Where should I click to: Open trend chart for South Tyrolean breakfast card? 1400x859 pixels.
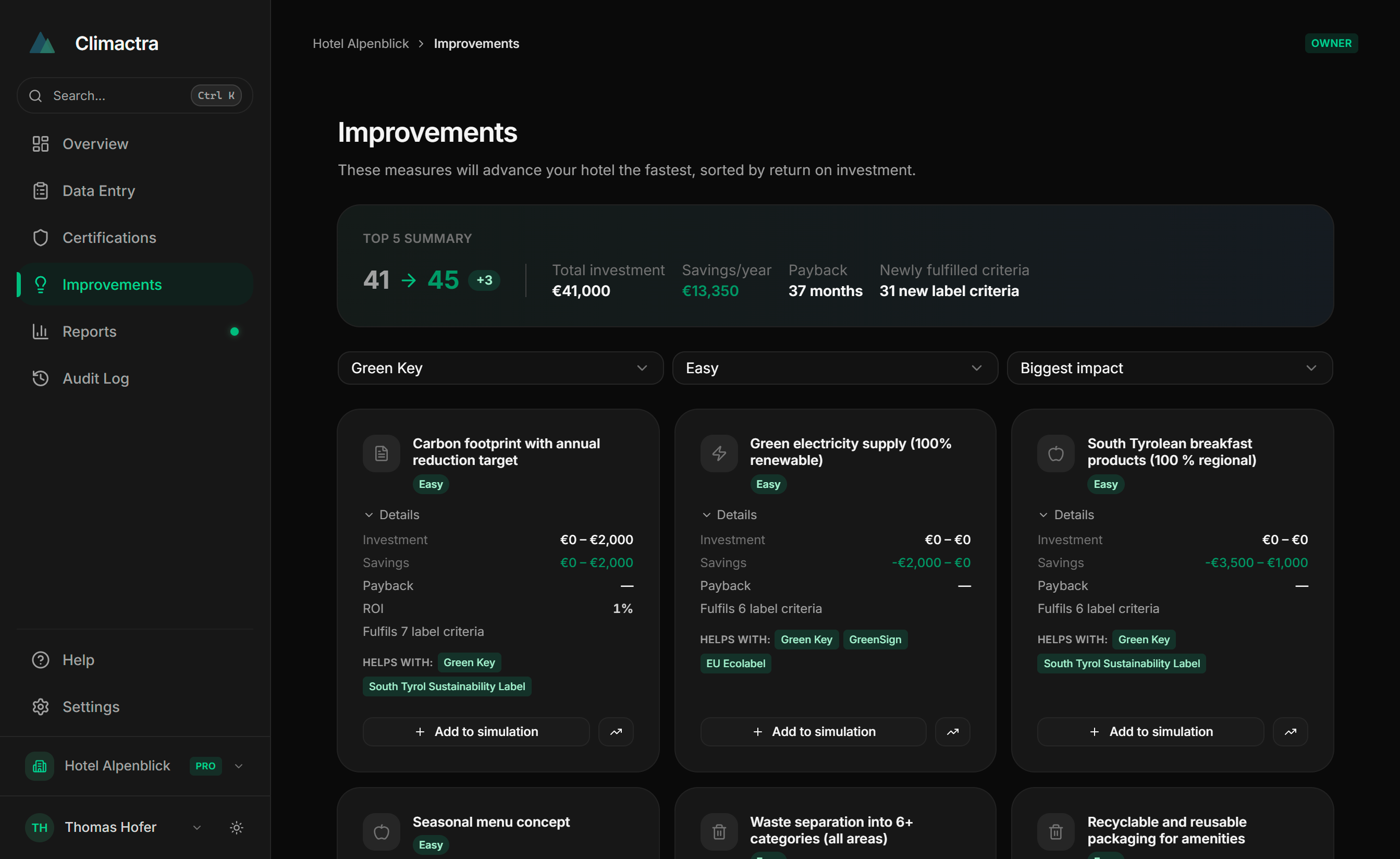pyautogui.click(x=1291, y=732)
